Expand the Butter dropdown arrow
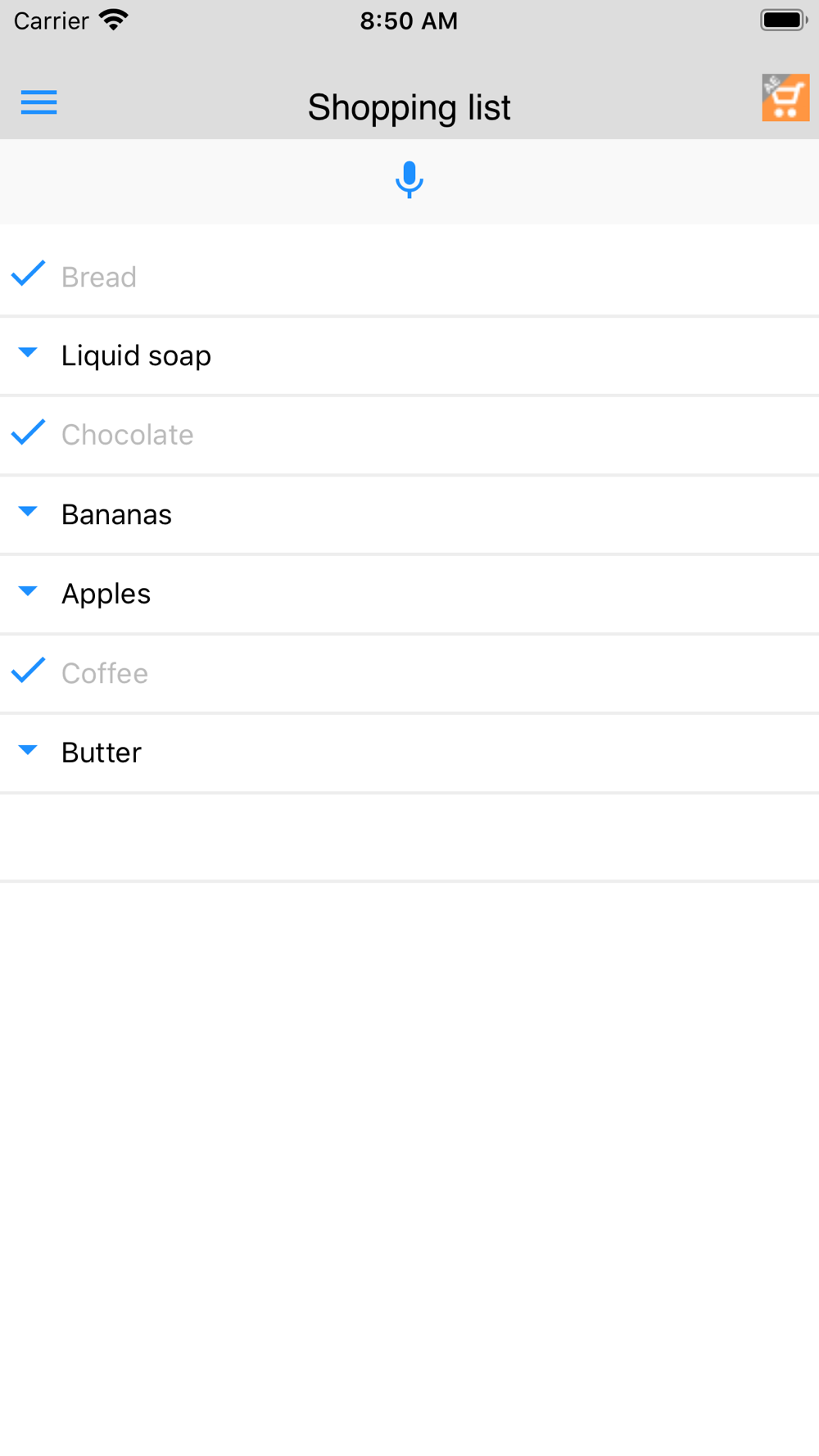819x1456 pixels. [x=28, y=750]
